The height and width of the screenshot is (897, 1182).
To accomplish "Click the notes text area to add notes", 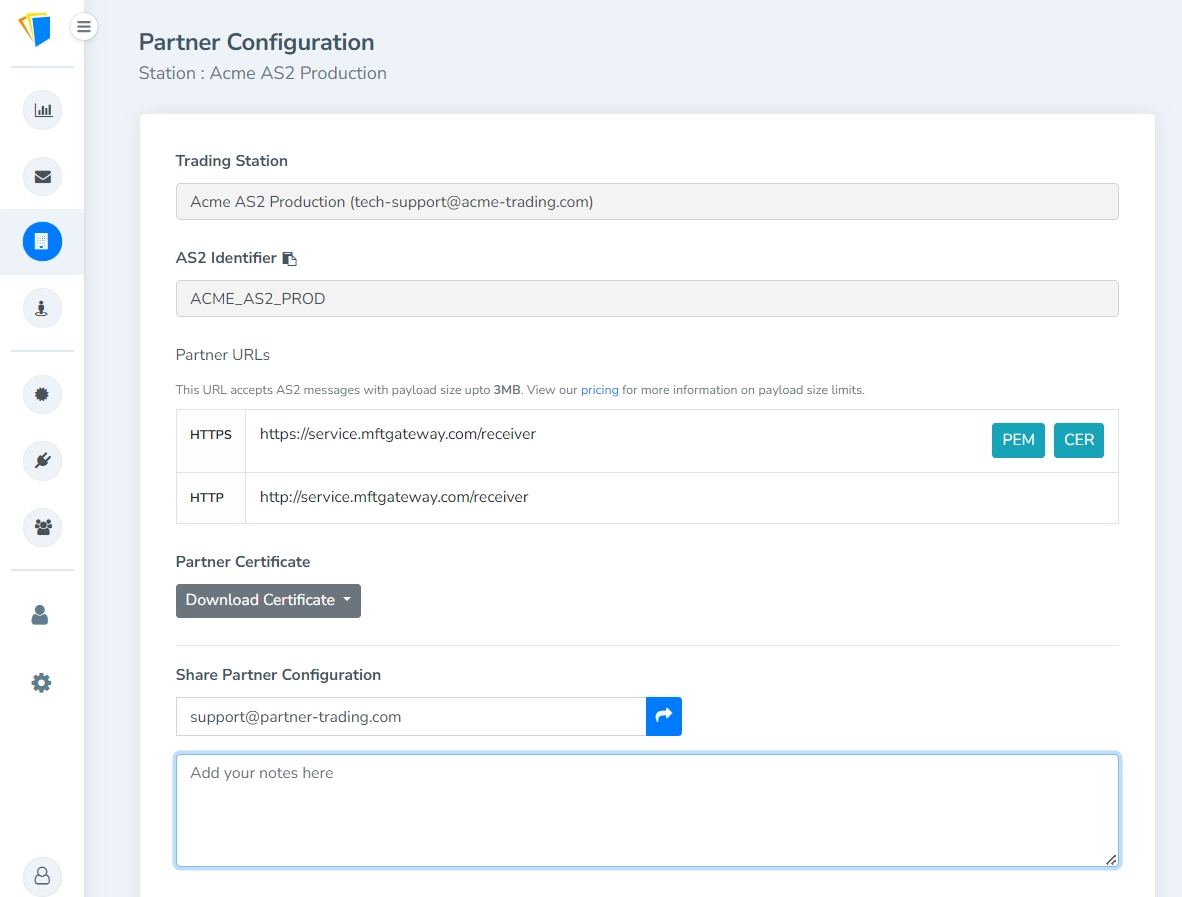I will pos(647,810).
